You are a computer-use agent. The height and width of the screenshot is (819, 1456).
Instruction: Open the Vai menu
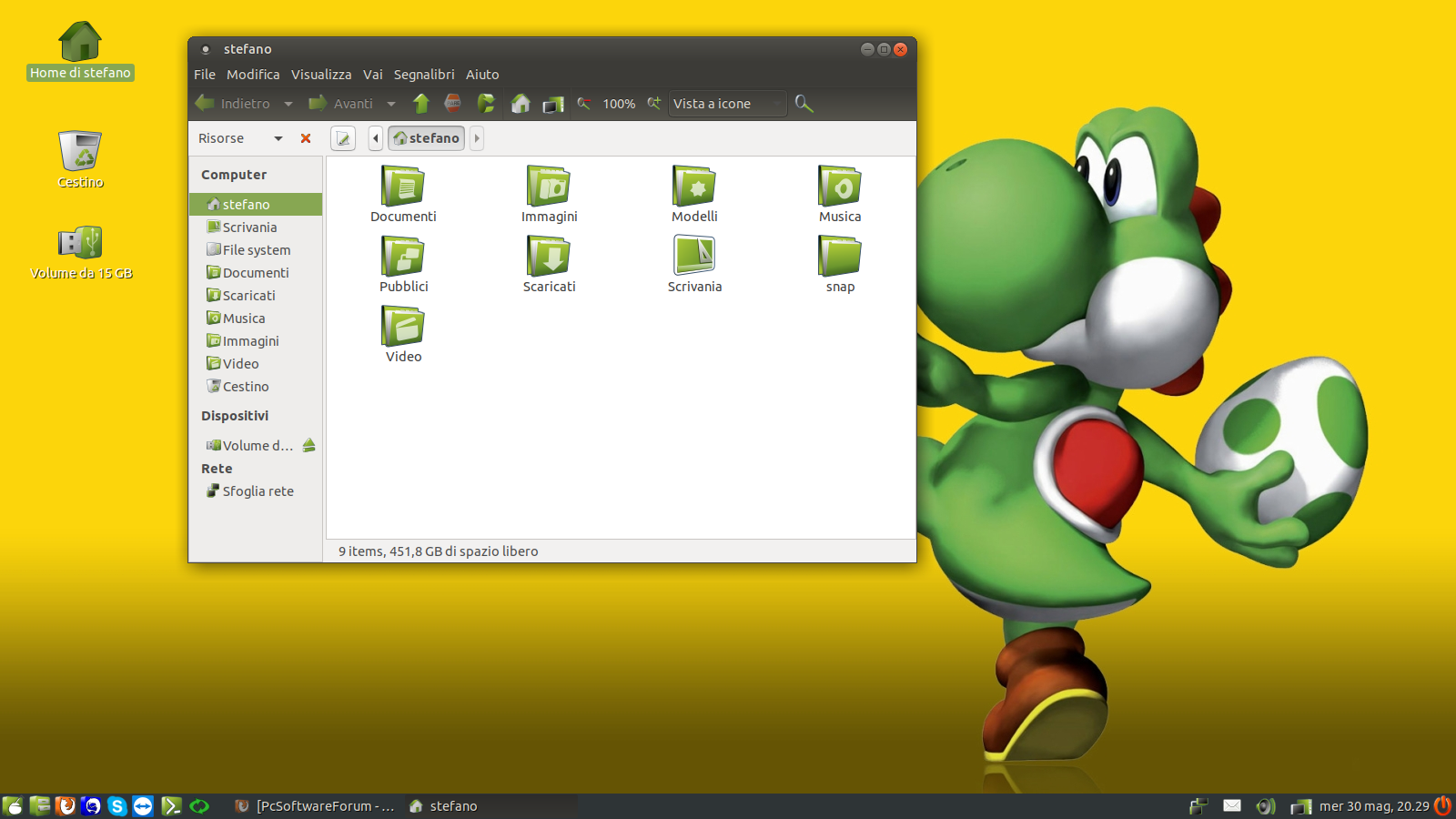click(x=373, y=75)
